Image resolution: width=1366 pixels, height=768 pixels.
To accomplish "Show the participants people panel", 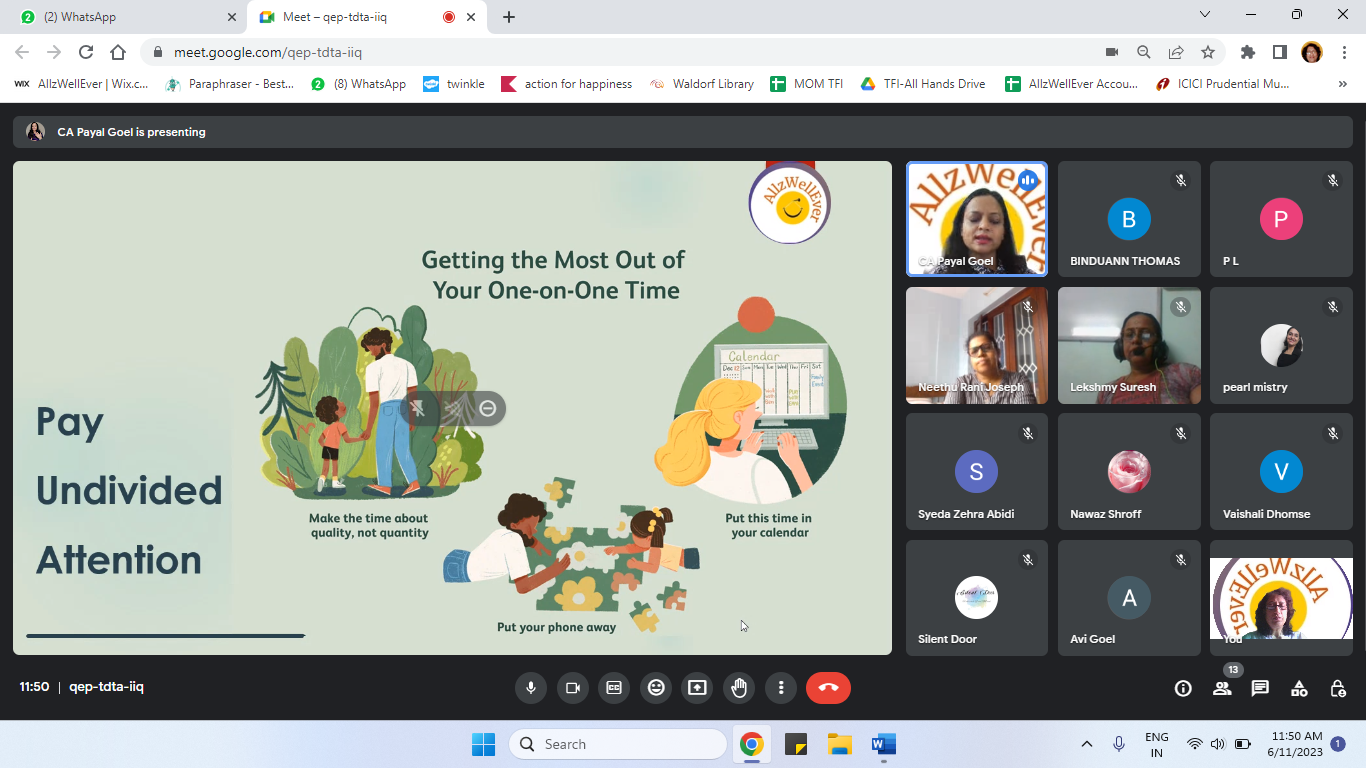I will point(1222,688).
